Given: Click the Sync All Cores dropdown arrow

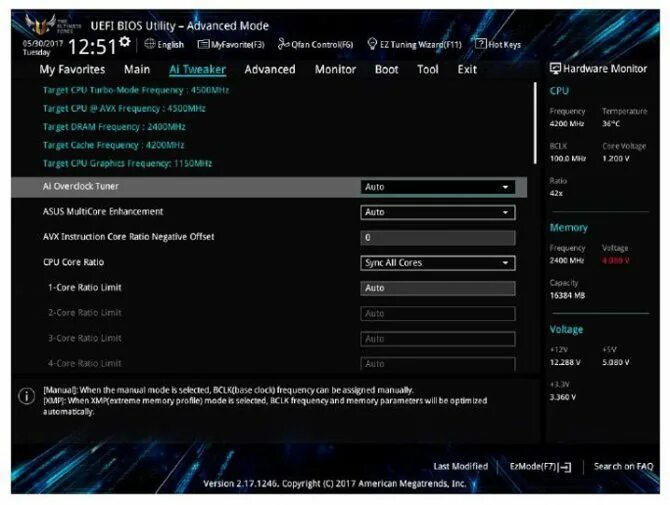Looking at the screenshot, I should tap(505, 263).
